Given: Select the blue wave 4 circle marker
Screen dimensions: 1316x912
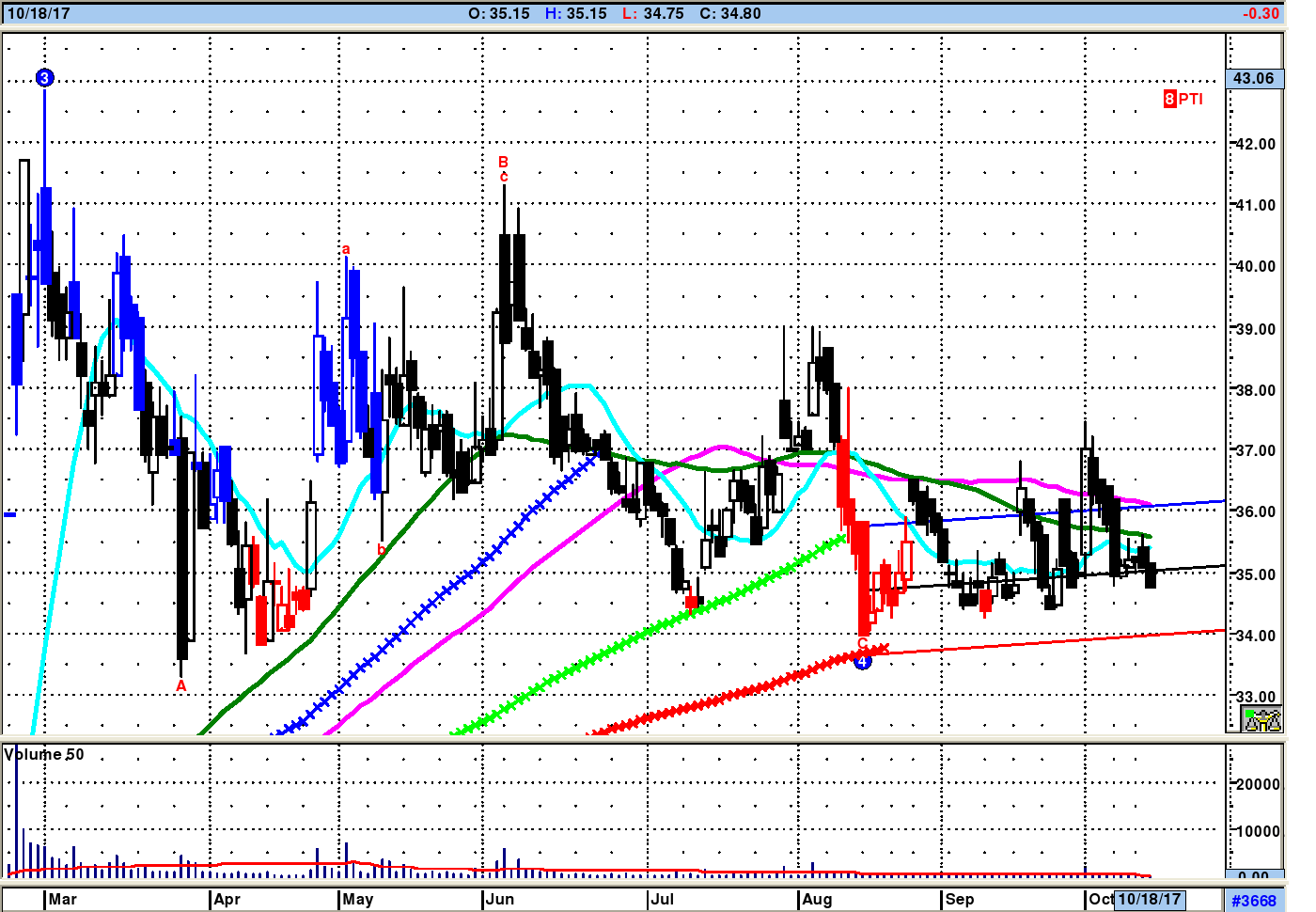Looking at the screenshot, I should click(x=863, y=661).
